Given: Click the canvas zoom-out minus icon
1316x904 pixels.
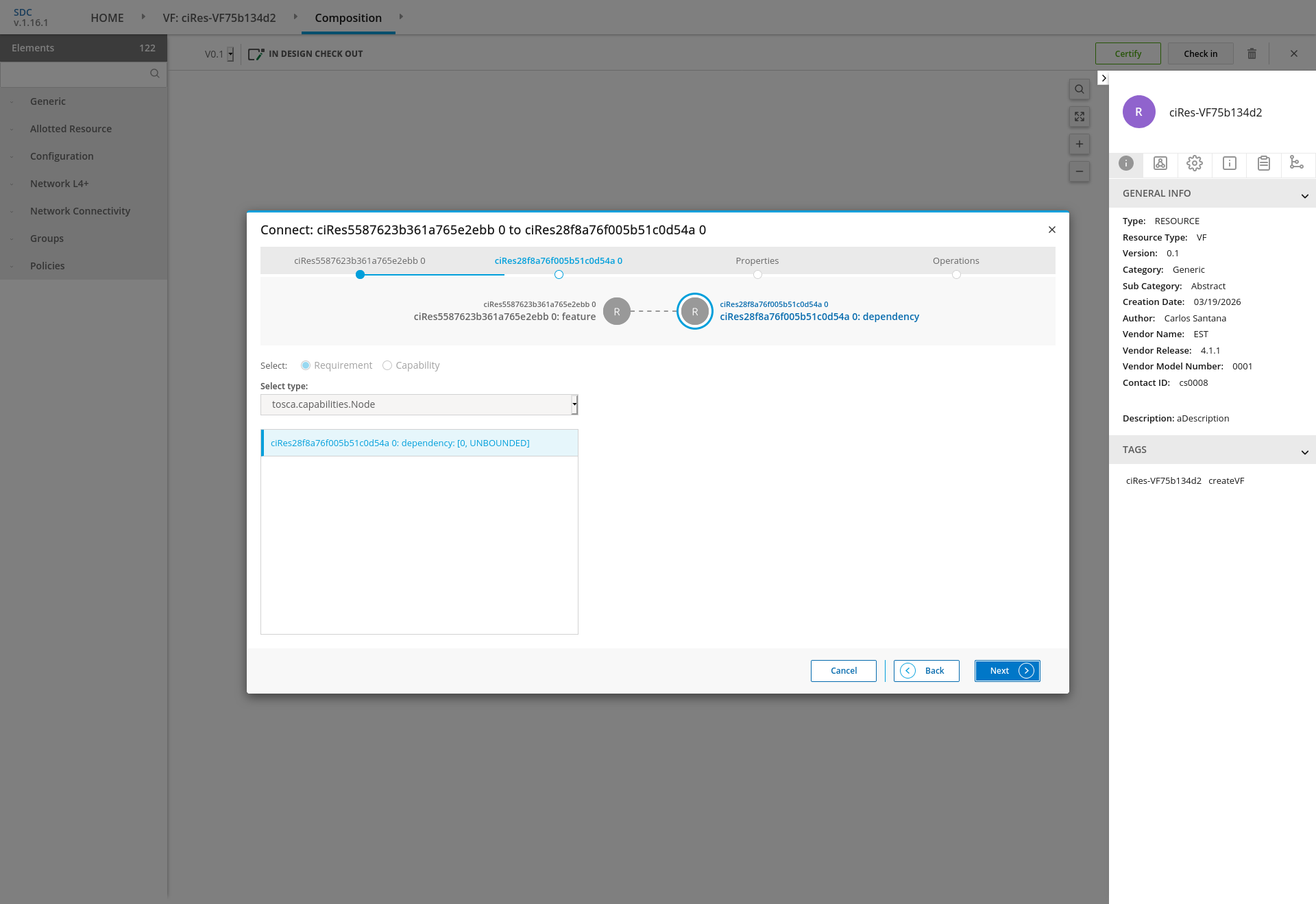Looking at the screenshot, I should tap(1080, 171).
